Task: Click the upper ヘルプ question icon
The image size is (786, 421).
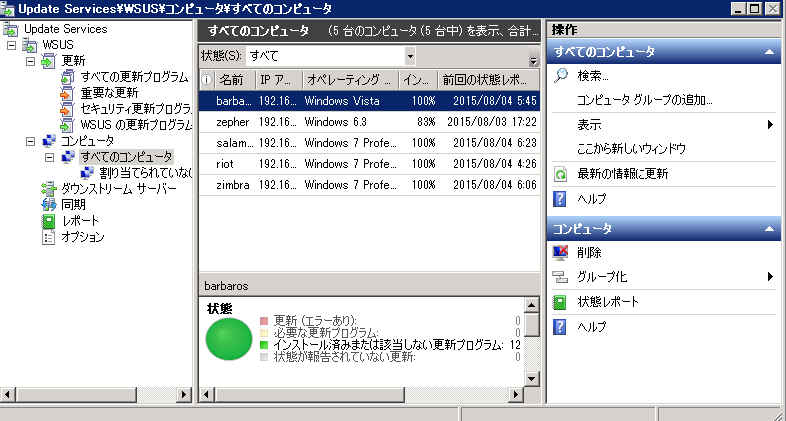Action: pos(559,199)
